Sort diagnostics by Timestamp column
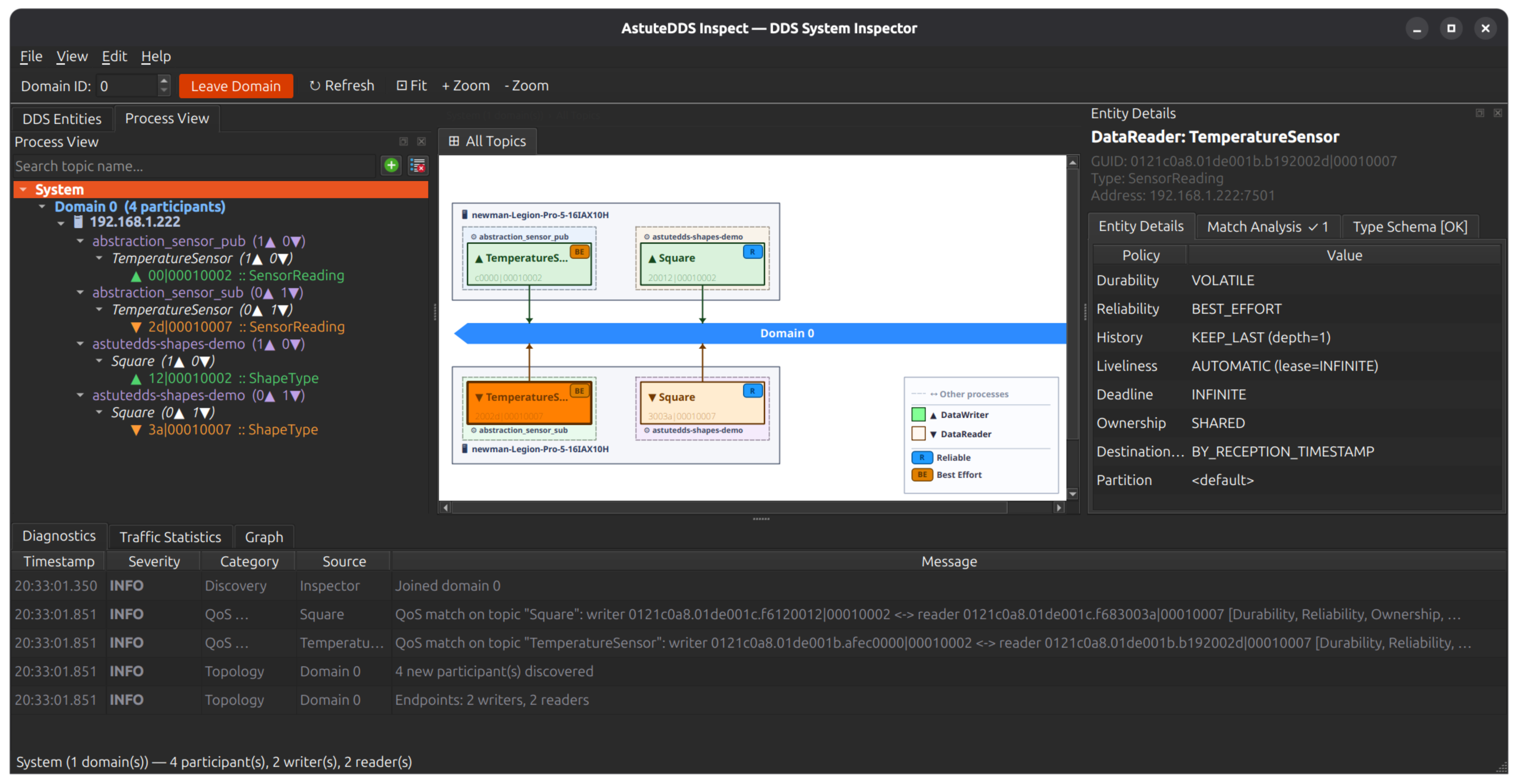The width and height of the screenshot is (1518, 784). click(59, 561)
